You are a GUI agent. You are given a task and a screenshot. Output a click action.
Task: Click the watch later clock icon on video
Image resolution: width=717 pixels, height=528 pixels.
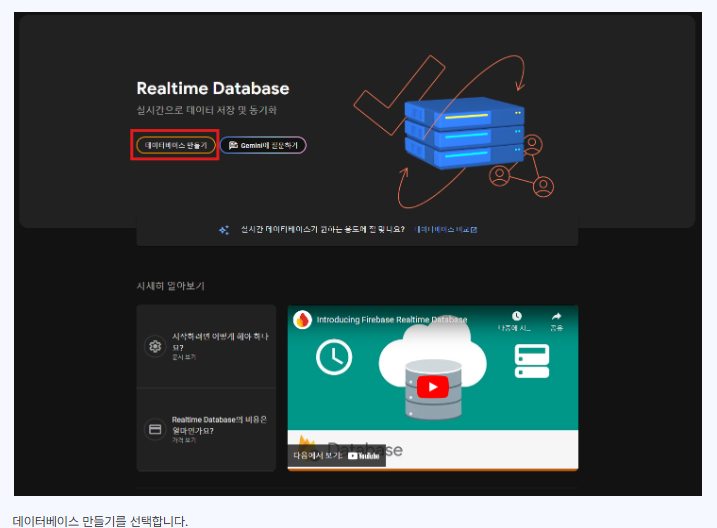516,316
